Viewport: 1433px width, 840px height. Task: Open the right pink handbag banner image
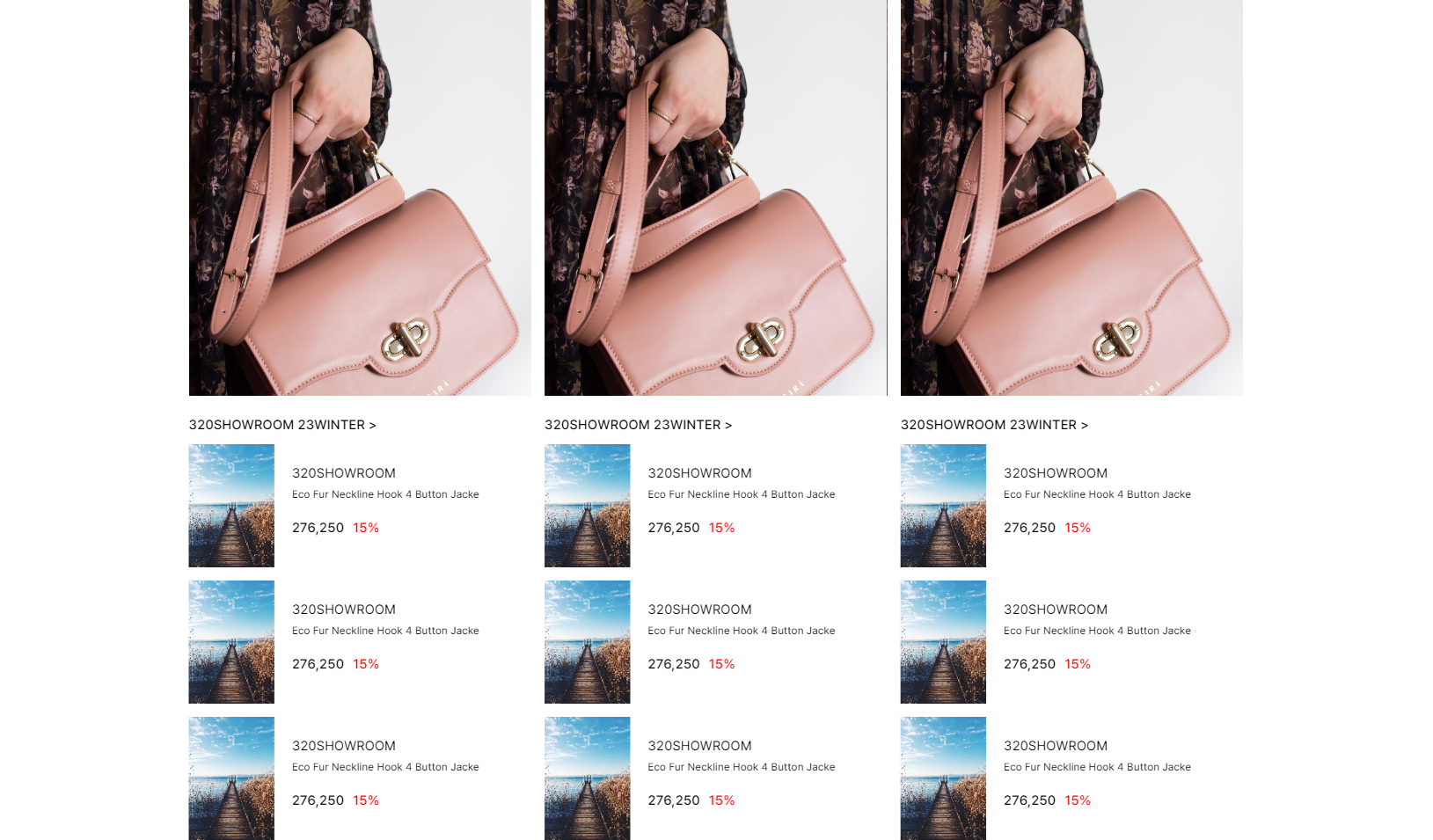(x=1071, y=198)
